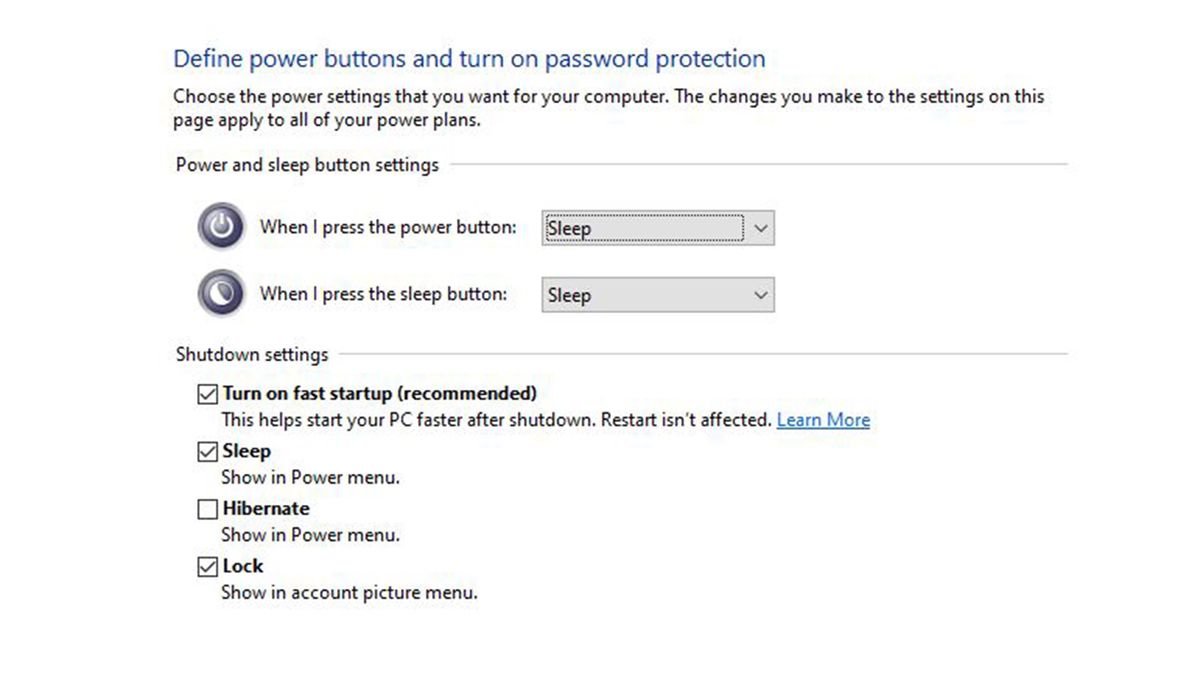This screenshot has height=675, width=1200.
Task: Select the Sleep text inside power button combo
Action: pyautogui.click(x=569, y=228)
